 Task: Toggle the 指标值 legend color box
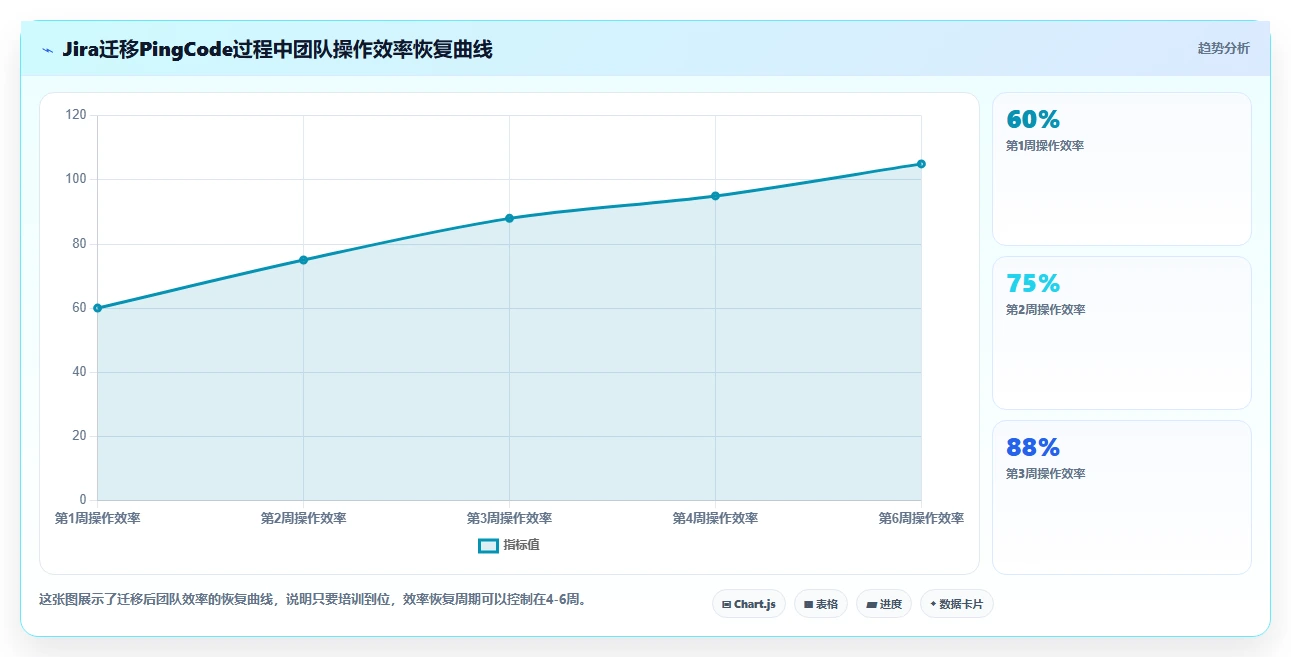pyautogui.click(x=488, y=545)
